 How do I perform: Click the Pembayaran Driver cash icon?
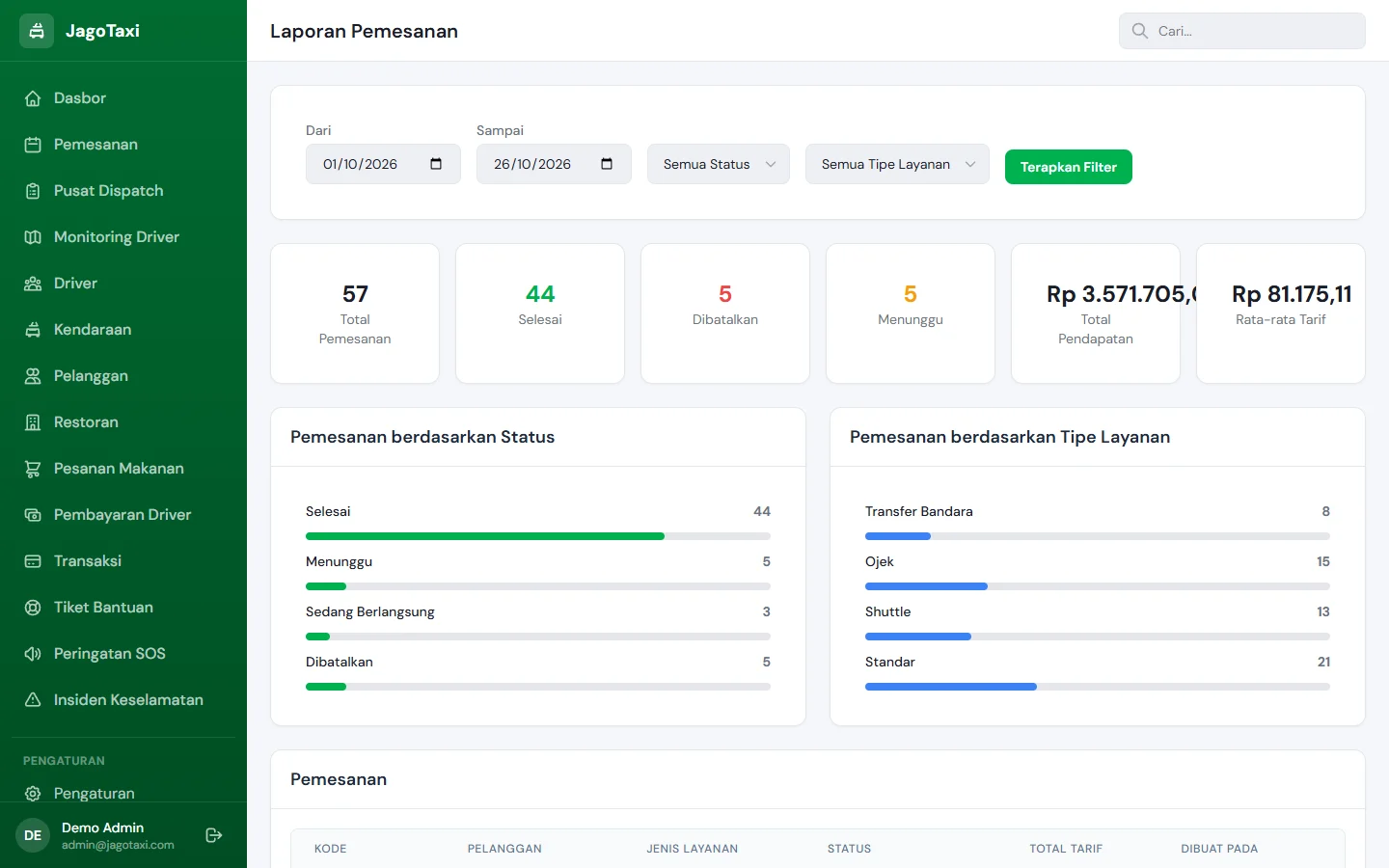(x=33, y=515)
